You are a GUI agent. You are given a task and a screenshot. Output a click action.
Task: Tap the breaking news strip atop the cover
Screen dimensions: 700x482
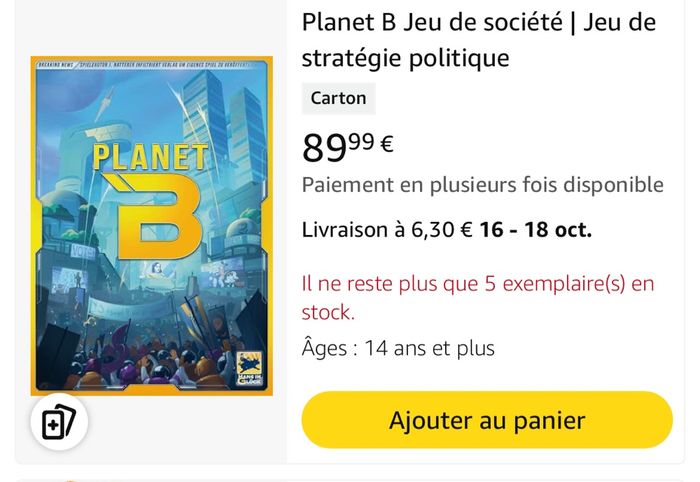(151, 66)
